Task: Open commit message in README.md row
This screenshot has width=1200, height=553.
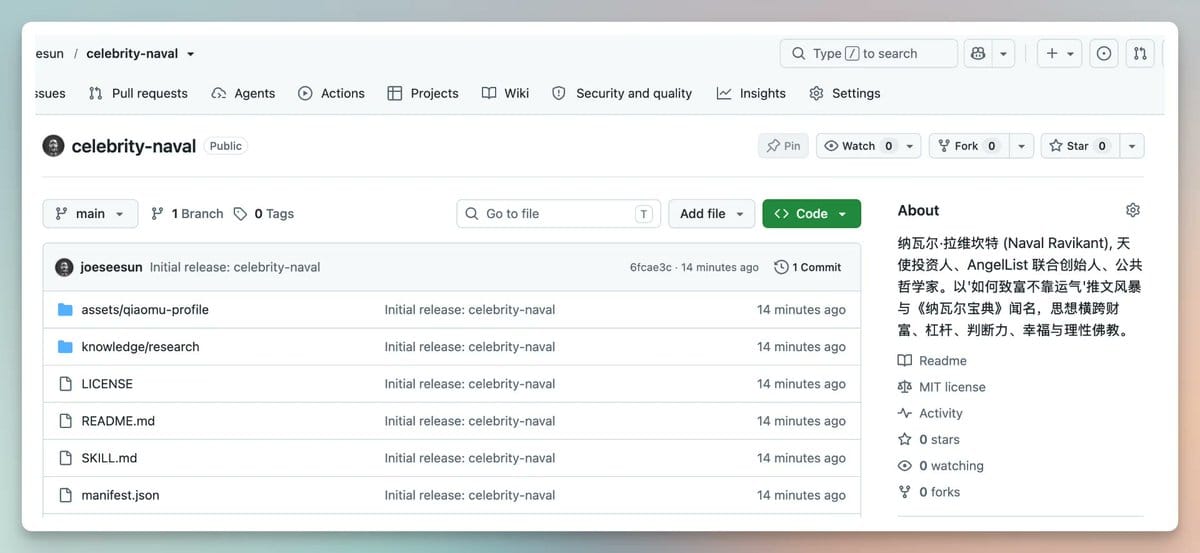Action: point(470,421)
